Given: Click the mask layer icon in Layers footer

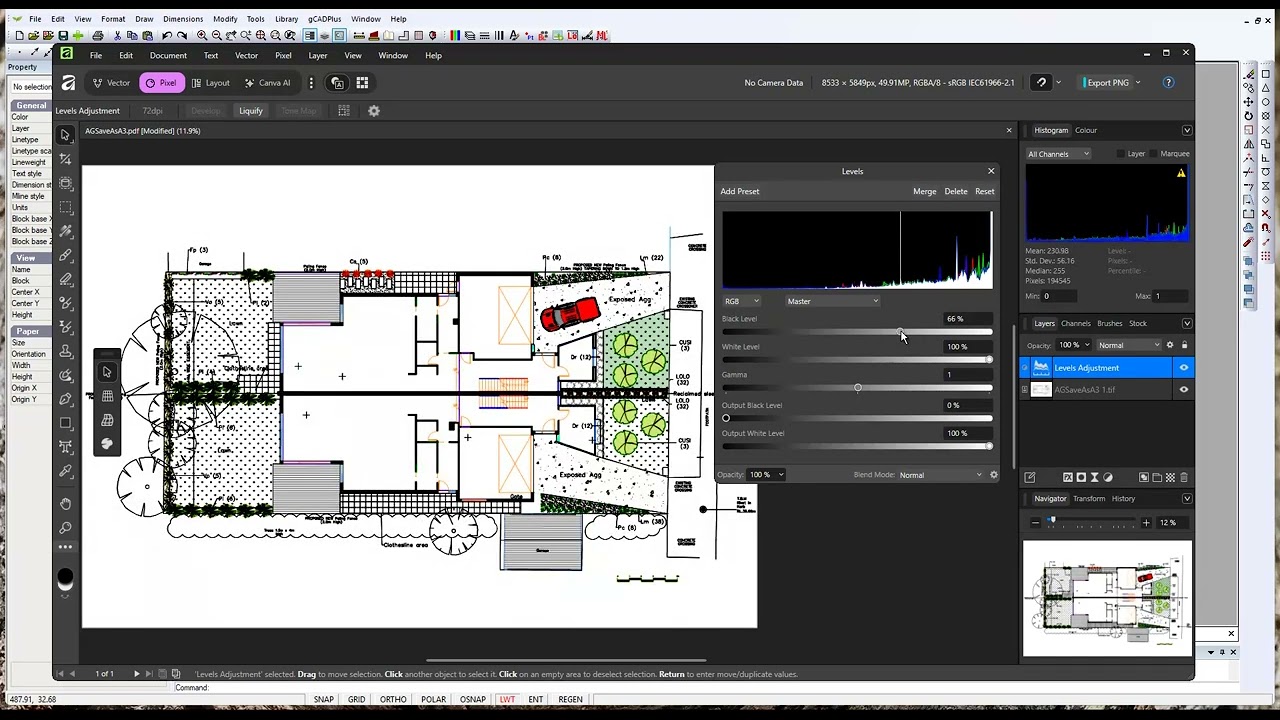Looking at the screenshot, I should pos(1081,477).
